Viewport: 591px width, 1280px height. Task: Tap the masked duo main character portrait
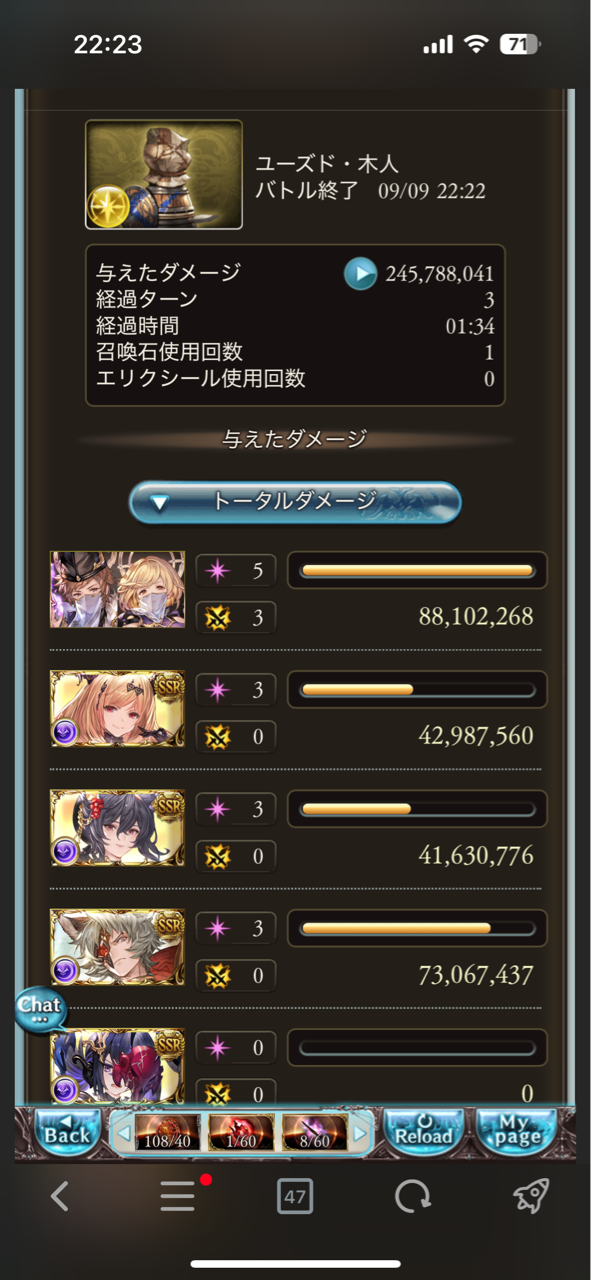coord(118,590)
